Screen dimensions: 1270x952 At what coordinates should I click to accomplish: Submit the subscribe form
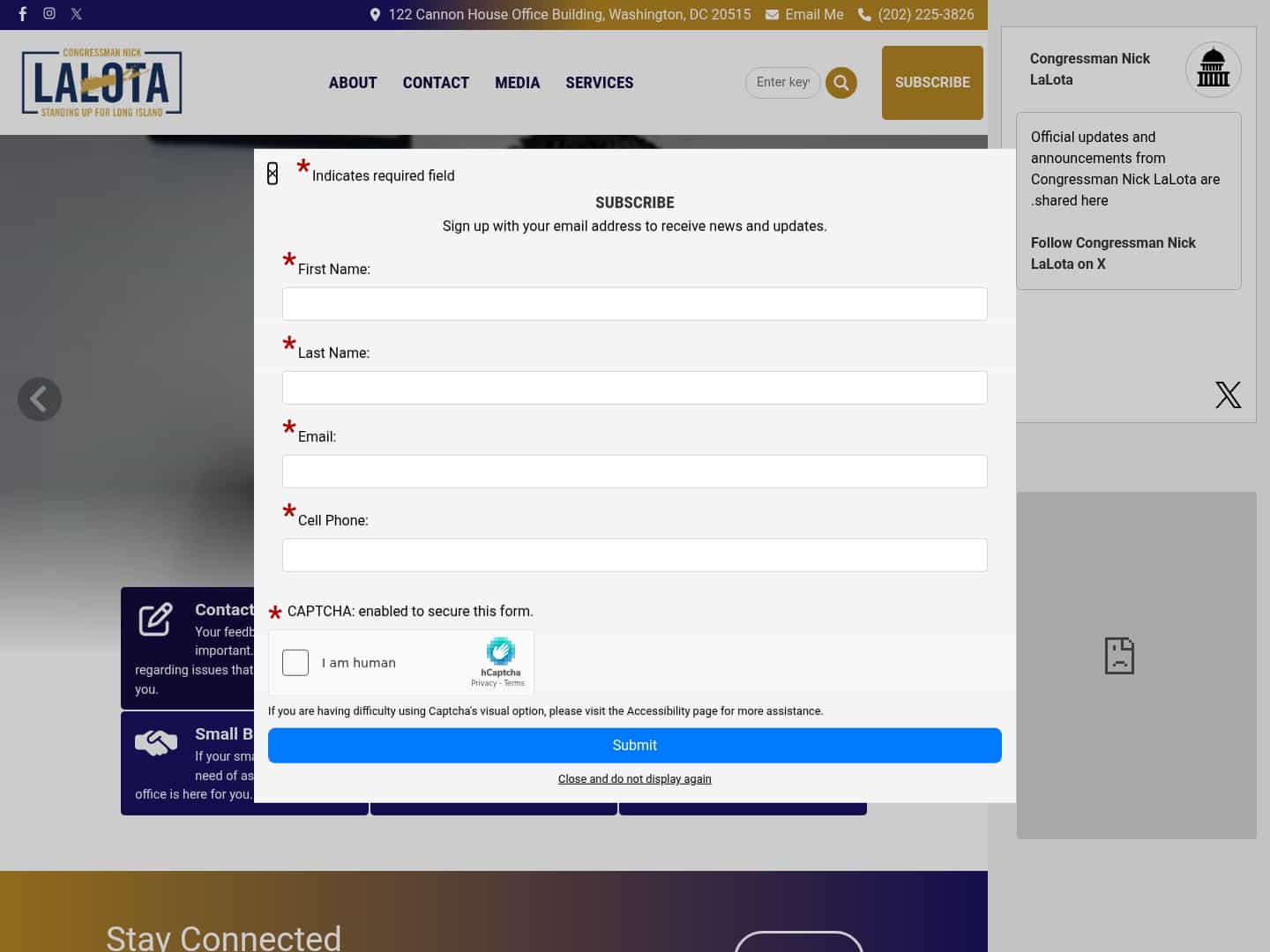(x=635, y=746)
